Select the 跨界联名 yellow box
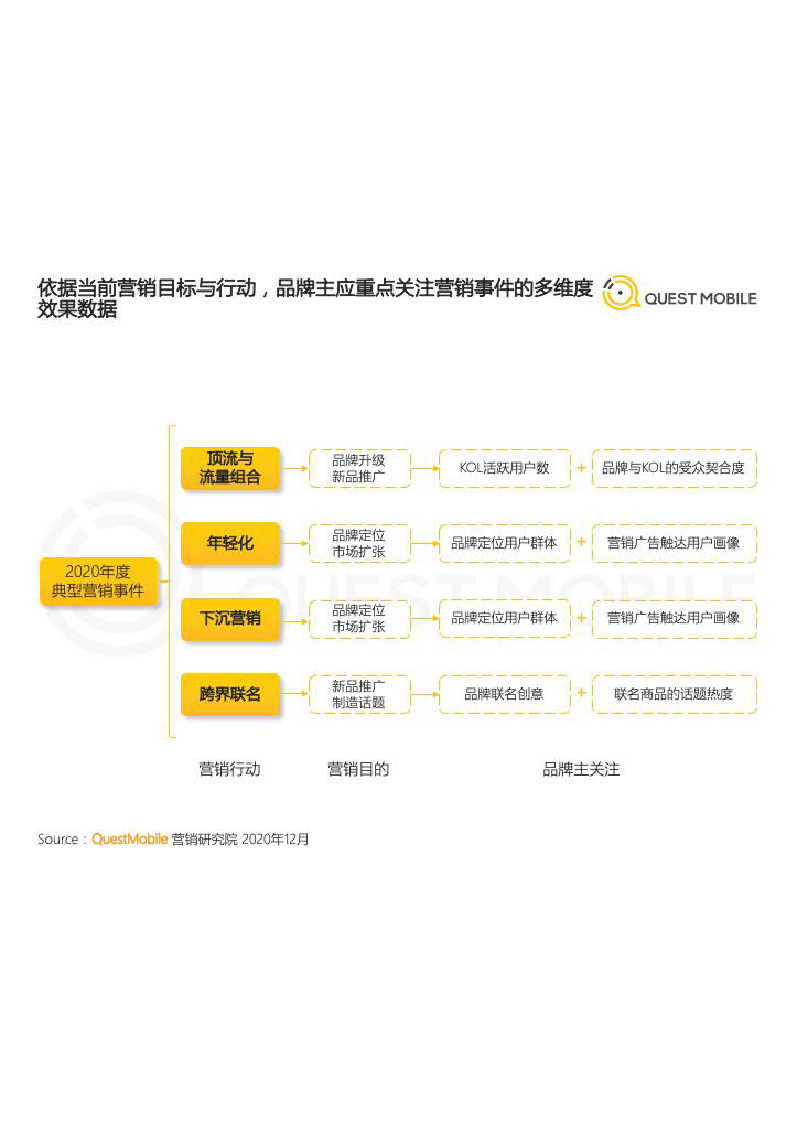Image resolution: width=794 pixels, height=1123 pixels. (230, 693)
